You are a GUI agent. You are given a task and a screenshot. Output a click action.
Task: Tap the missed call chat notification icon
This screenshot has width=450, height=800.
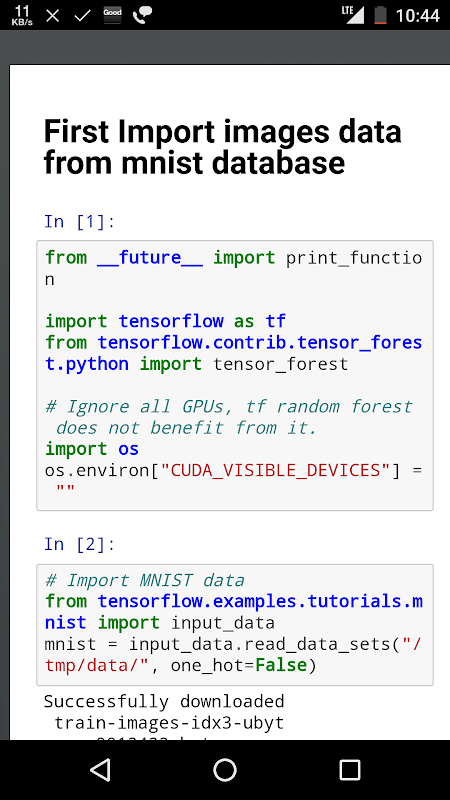142,15
